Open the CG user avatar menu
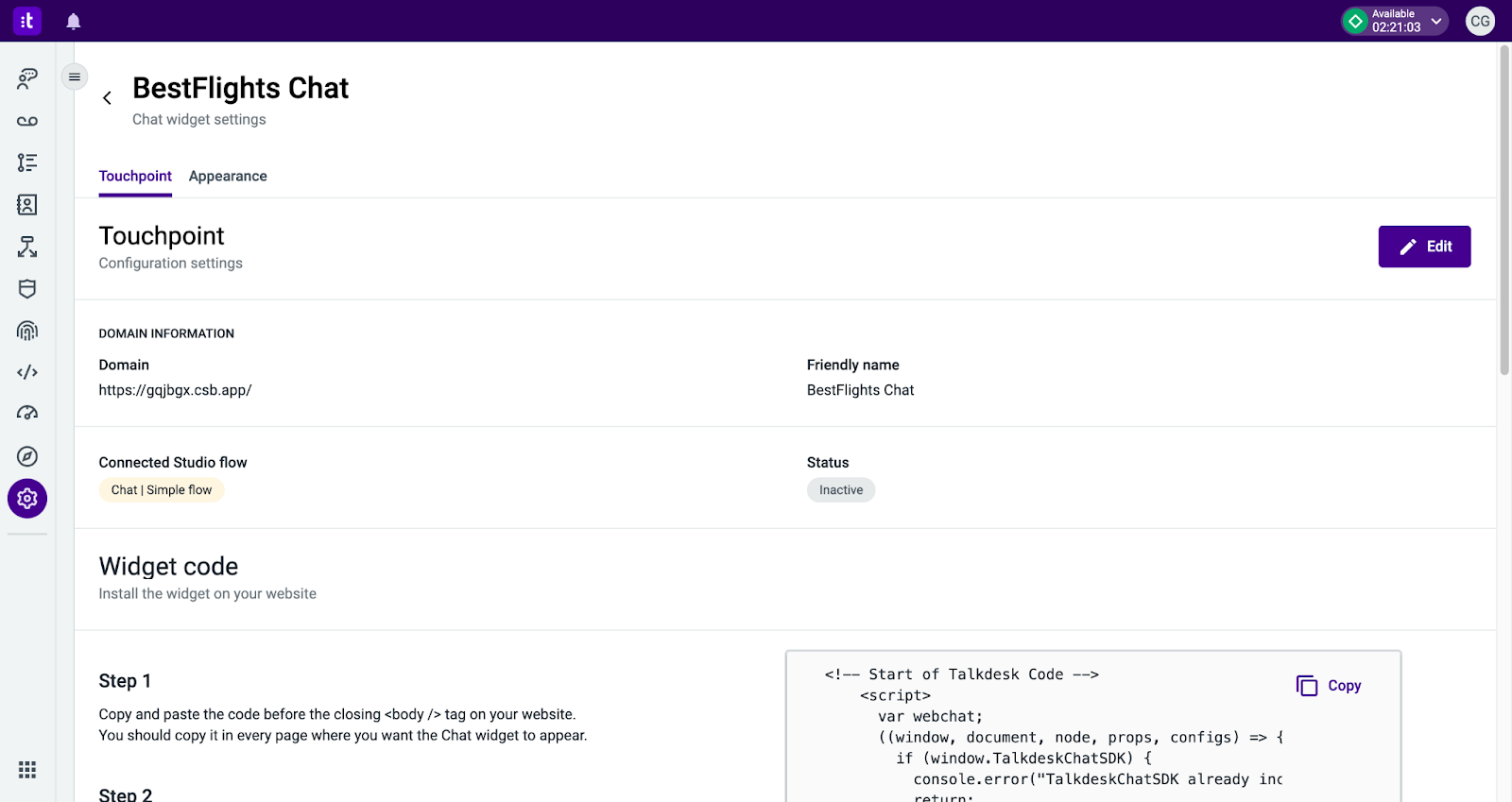This screenshot has width=1512, height=802. coord(1480,21)
